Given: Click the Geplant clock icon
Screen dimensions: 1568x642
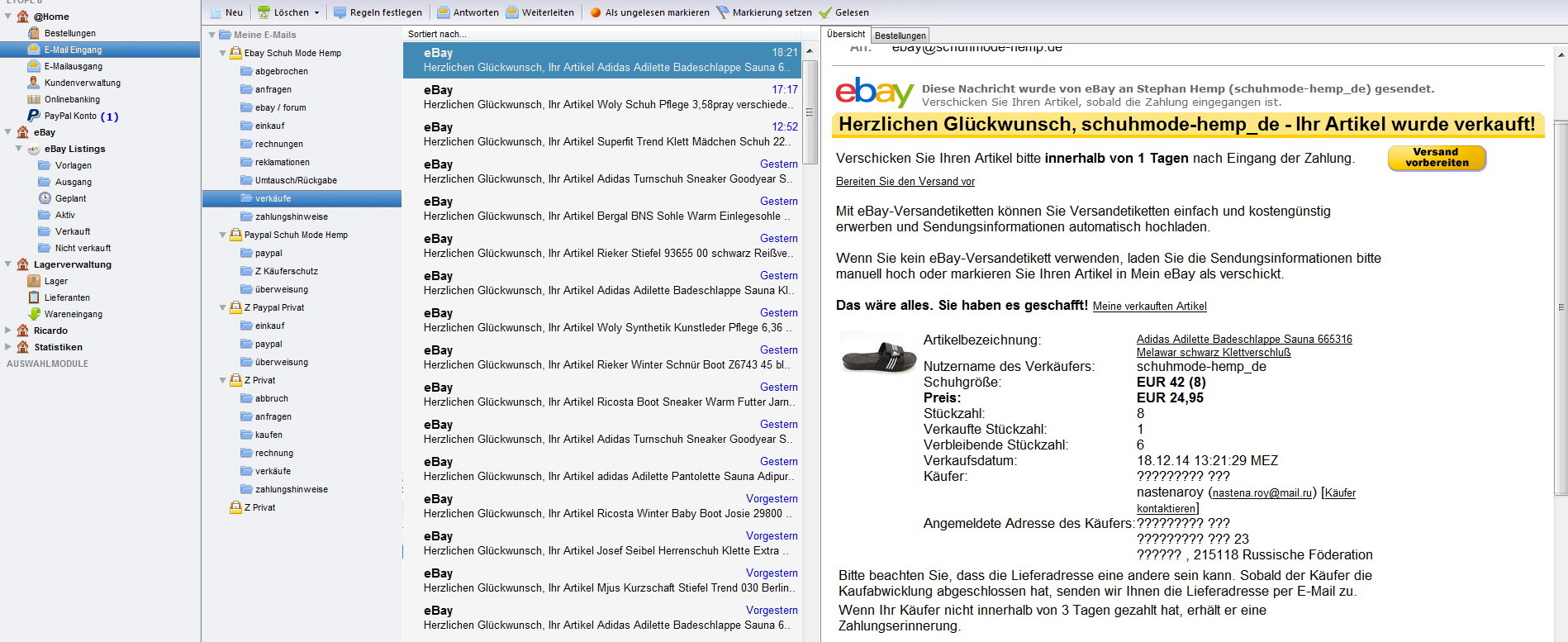Looking at the screenshot, I should pyautogui.click(x=45, y=198).
